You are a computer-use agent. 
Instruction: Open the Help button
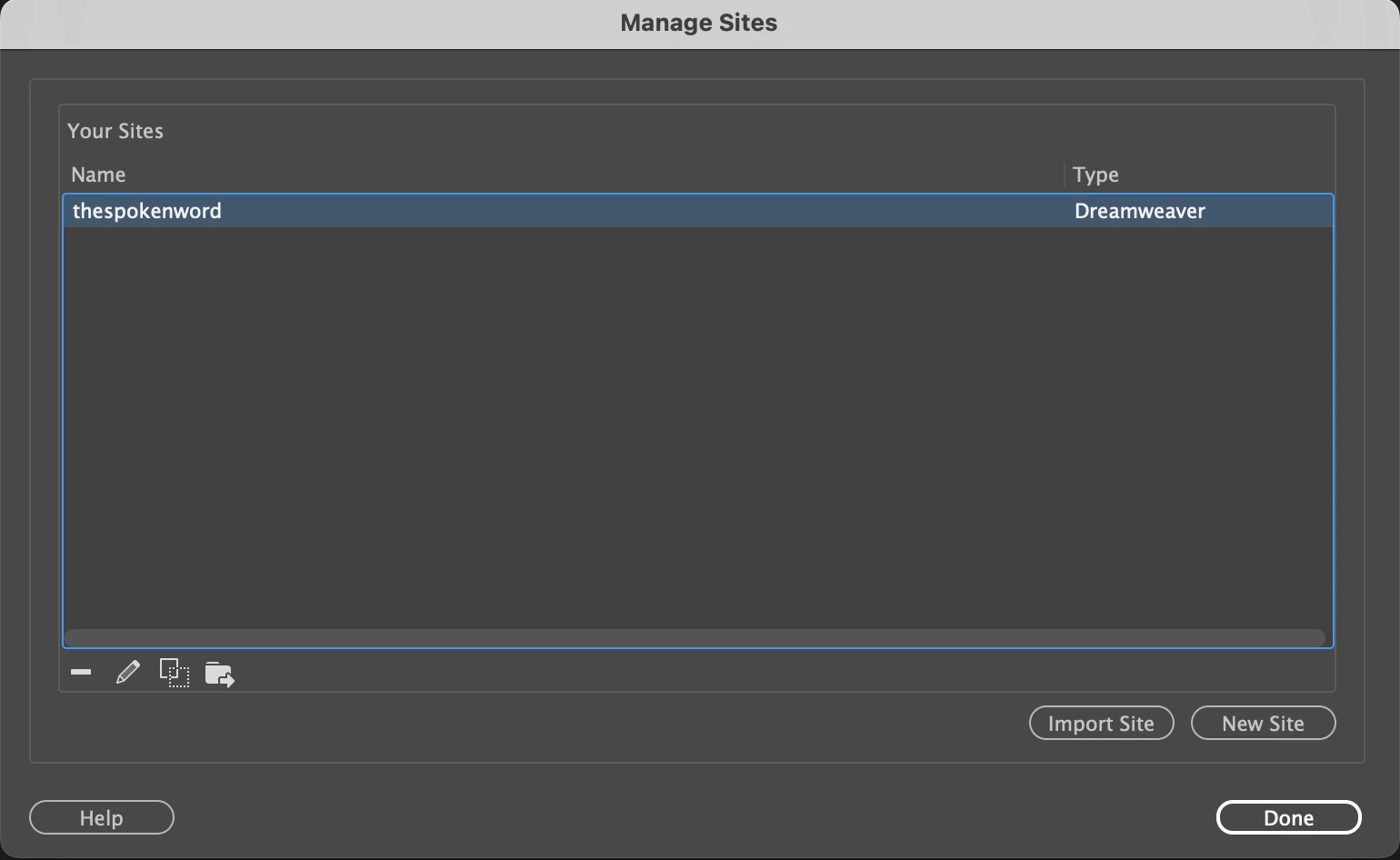(x=101, y=817)
